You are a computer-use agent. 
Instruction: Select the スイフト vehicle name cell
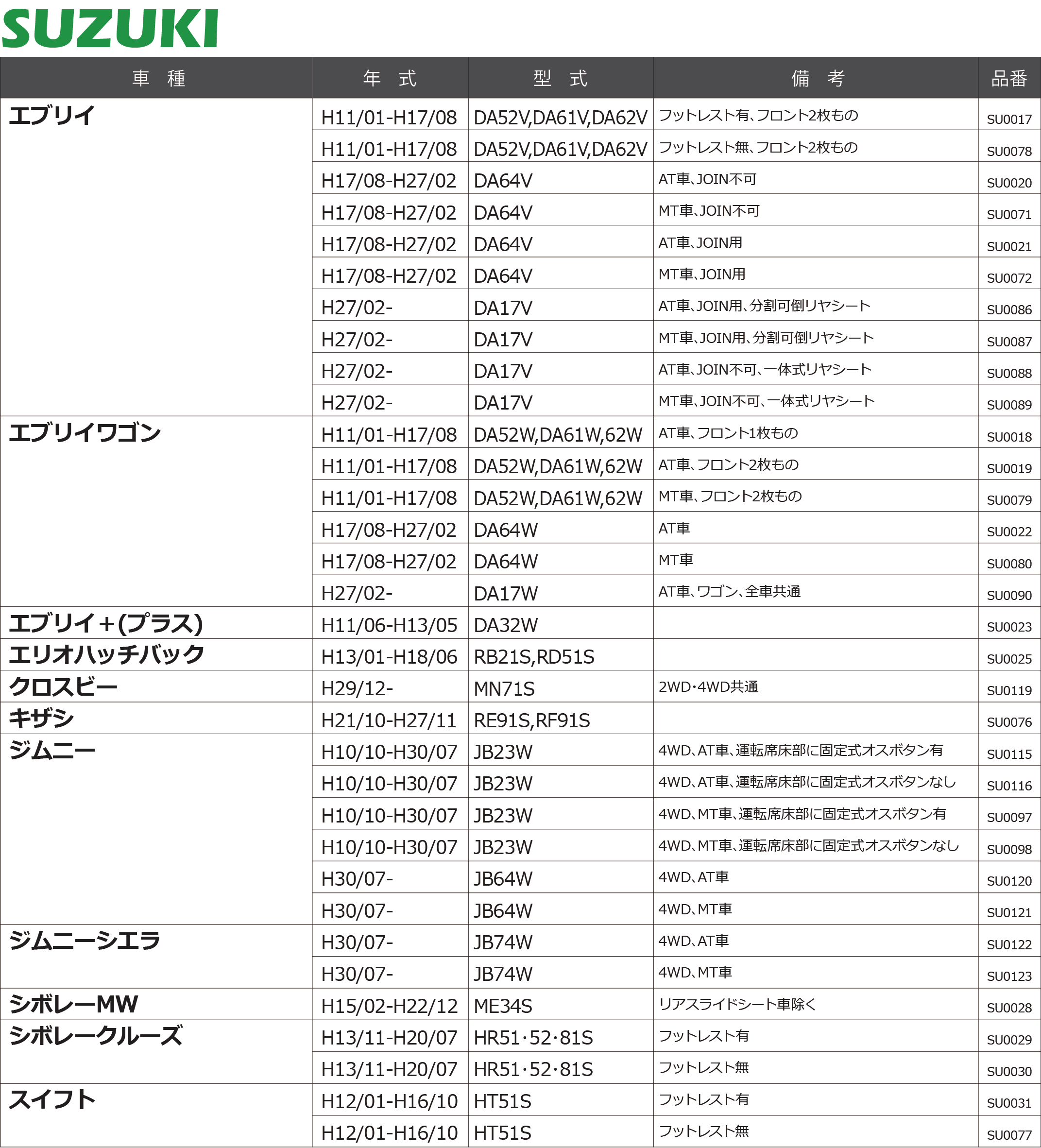[51, 1099]
